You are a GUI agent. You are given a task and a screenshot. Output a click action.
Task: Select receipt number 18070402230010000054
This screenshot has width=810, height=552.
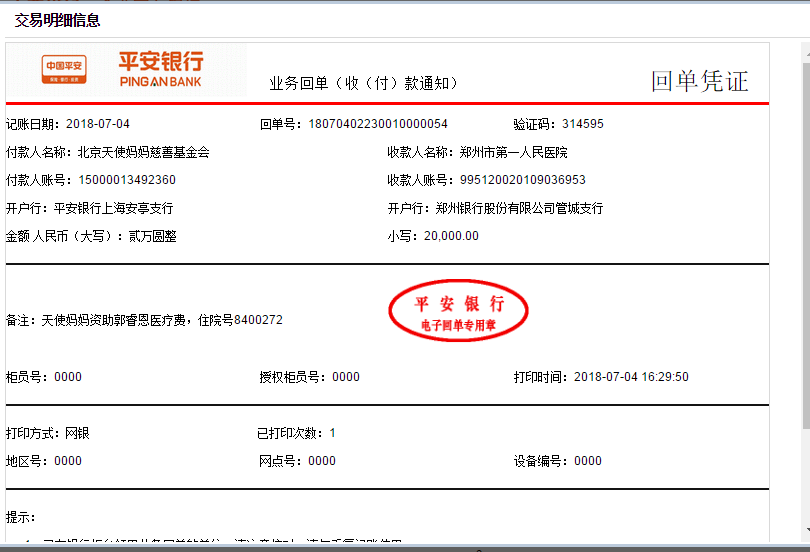(378, 124)
